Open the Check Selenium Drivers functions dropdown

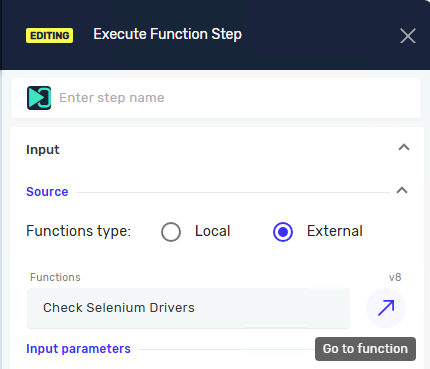(188, 308)
